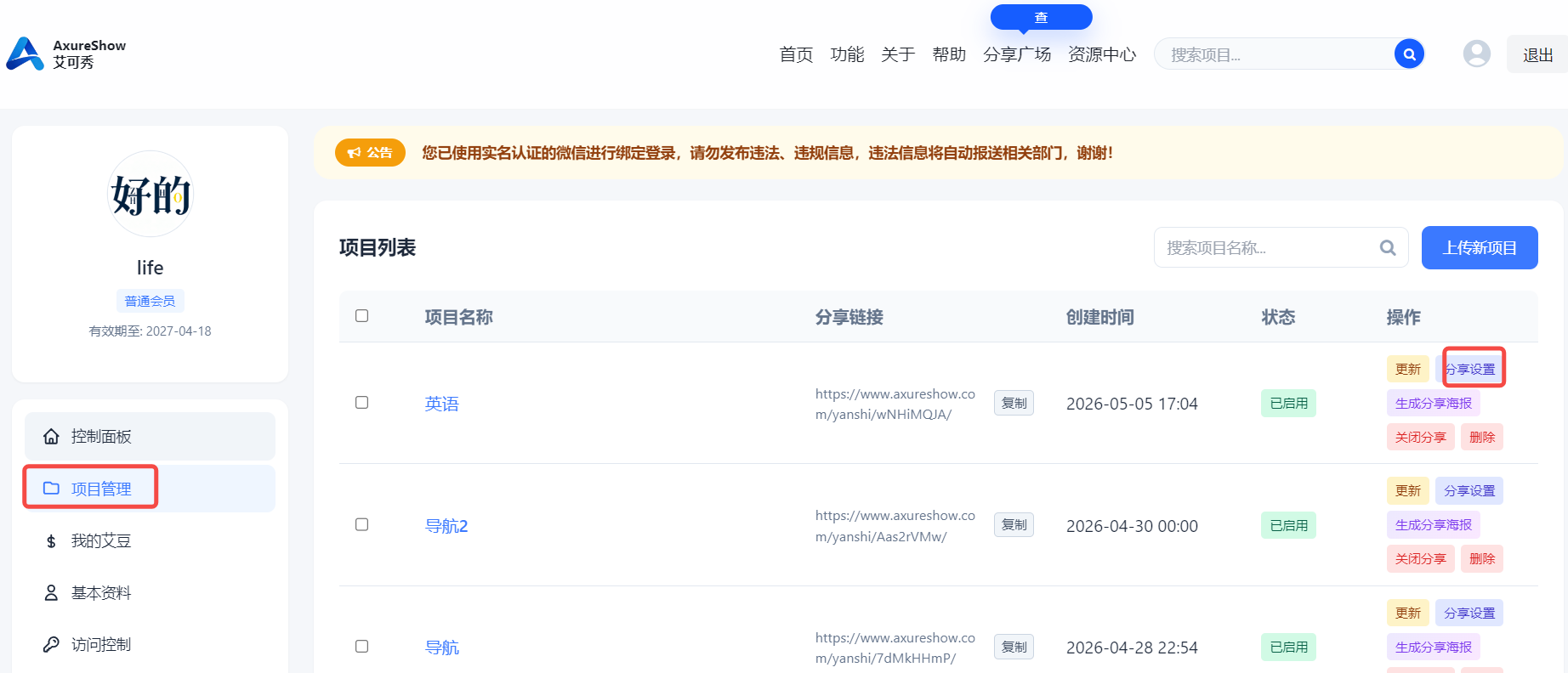Viewport: 1568px width, 673px height.
Task: Click the 普通会员 membership badge
Action: [150, 301]
